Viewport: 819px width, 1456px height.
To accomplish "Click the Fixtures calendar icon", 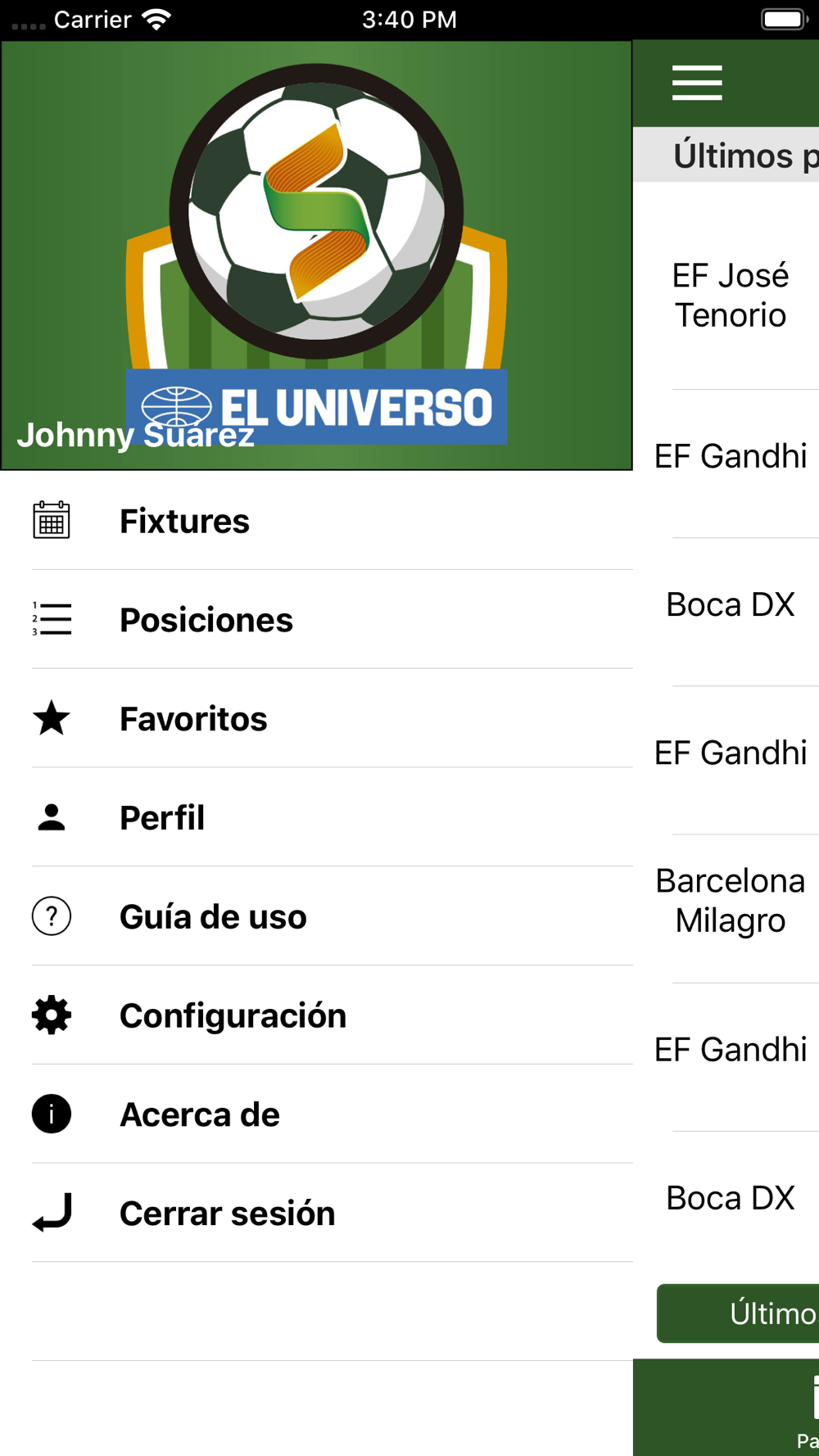I will (52, 521).
